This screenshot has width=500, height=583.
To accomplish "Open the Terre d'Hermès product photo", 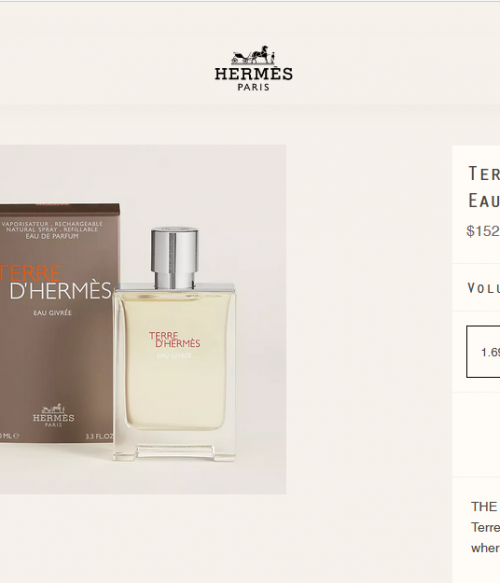I will (x=143, y=319).
